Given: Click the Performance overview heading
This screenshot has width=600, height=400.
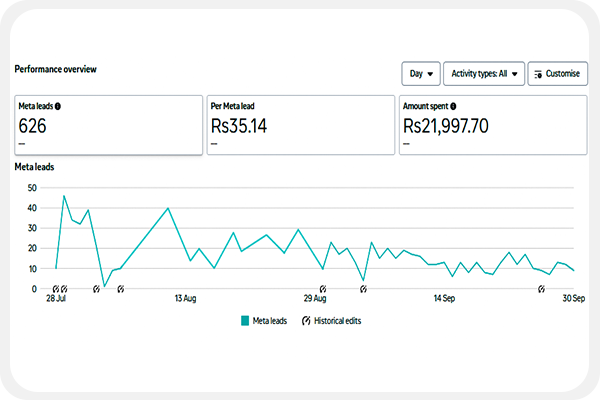Looking at the screenshot, I should pos(55,70).
